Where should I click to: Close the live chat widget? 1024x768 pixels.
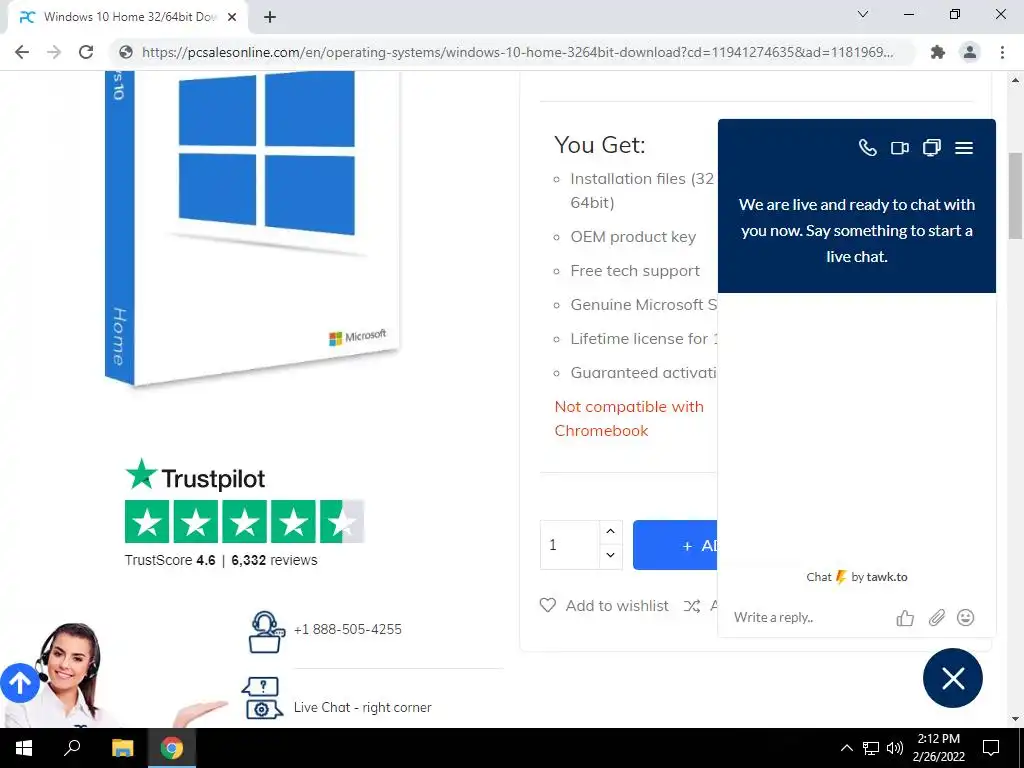(x=953, y=679)
